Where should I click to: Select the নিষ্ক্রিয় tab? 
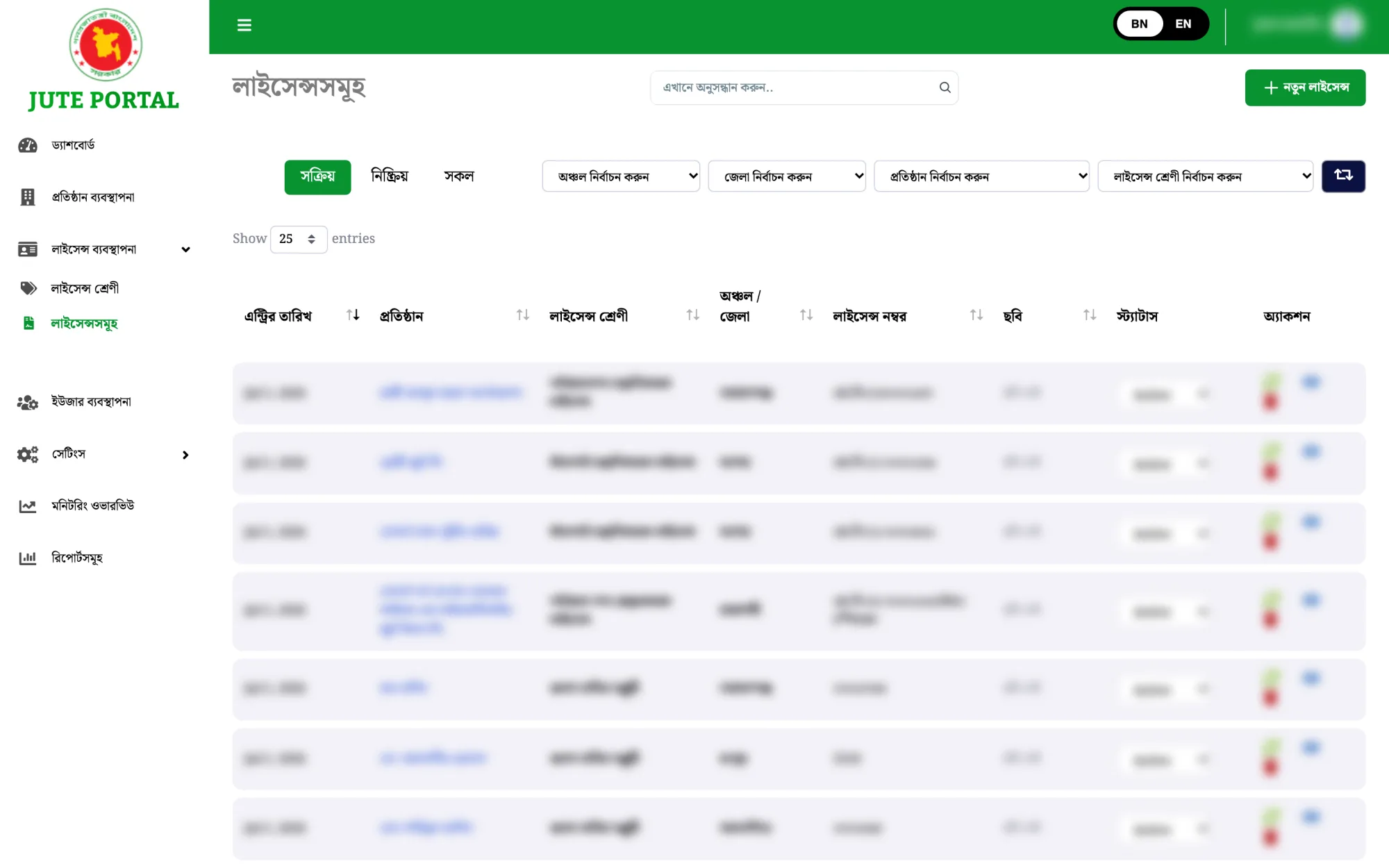click(390, 176)
